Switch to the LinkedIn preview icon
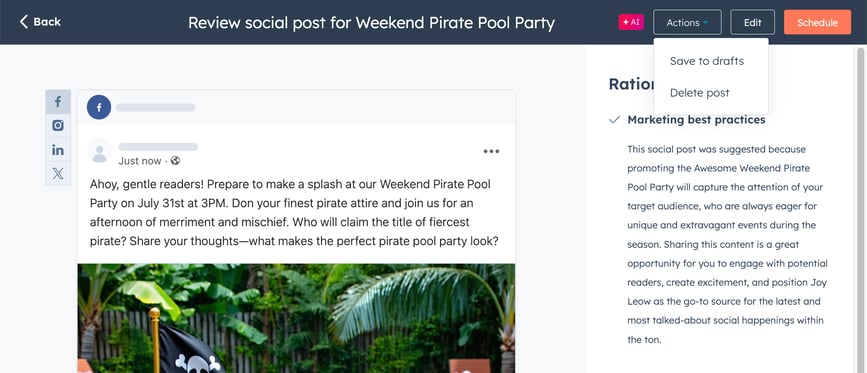Viewport: 867px width, 373px height. (58, 150)
